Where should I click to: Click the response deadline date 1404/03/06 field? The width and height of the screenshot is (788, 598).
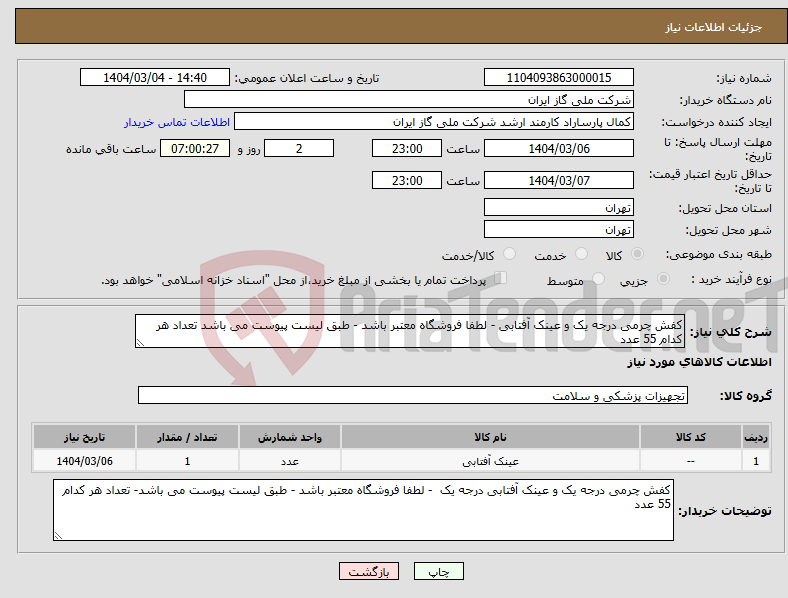click(558, 148)
